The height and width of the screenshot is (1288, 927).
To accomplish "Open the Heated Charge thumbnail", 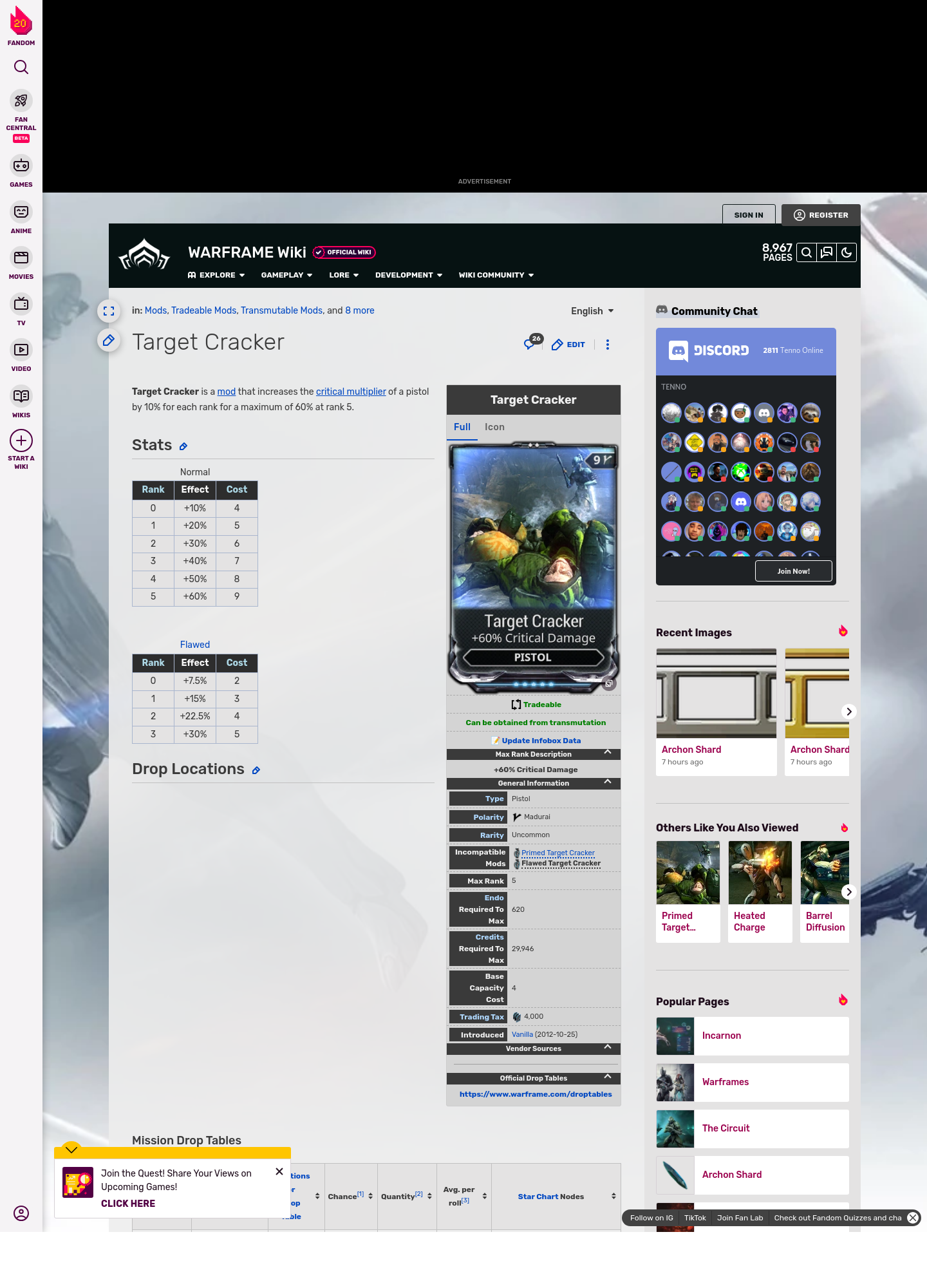I will click(x=760, y=873).
